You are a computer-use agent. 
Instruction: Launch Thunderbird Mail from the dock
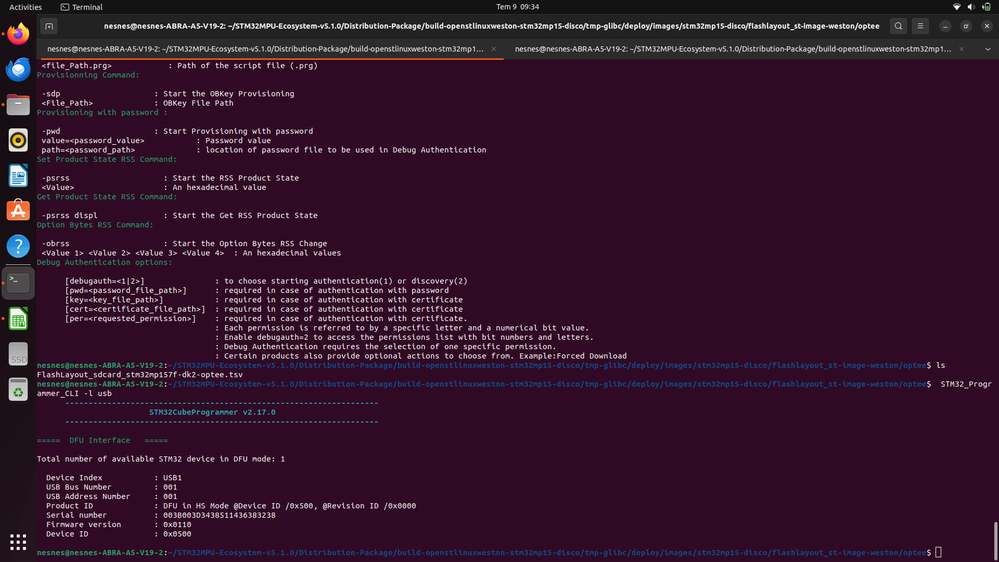click(18, 69)
